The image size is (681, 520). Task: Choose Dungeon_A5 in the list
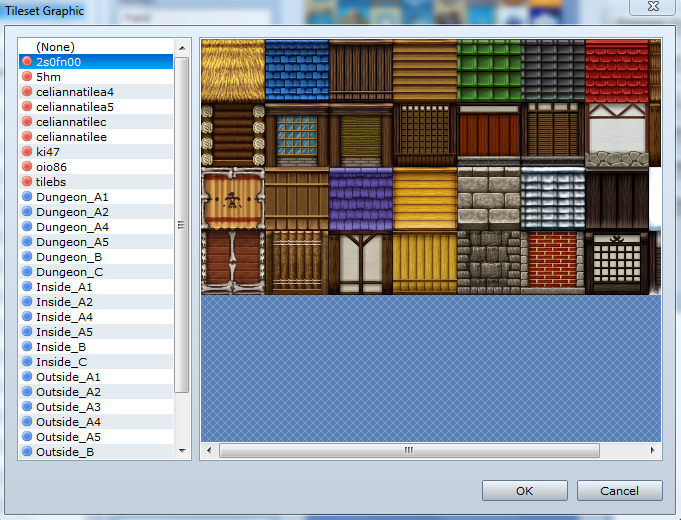tap(96, 242)
